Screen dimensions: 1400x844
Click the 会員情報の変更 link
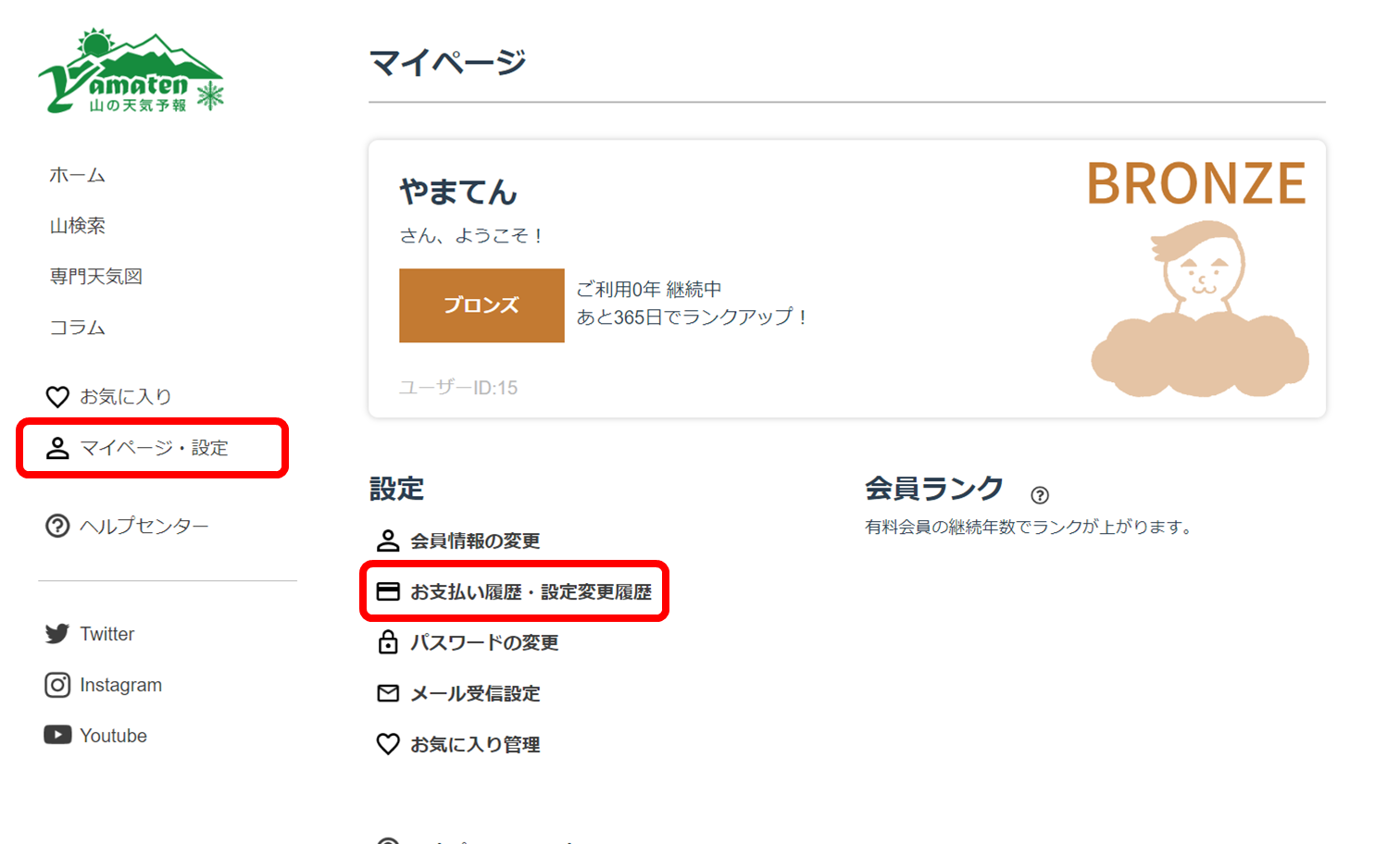coord(475,540)
